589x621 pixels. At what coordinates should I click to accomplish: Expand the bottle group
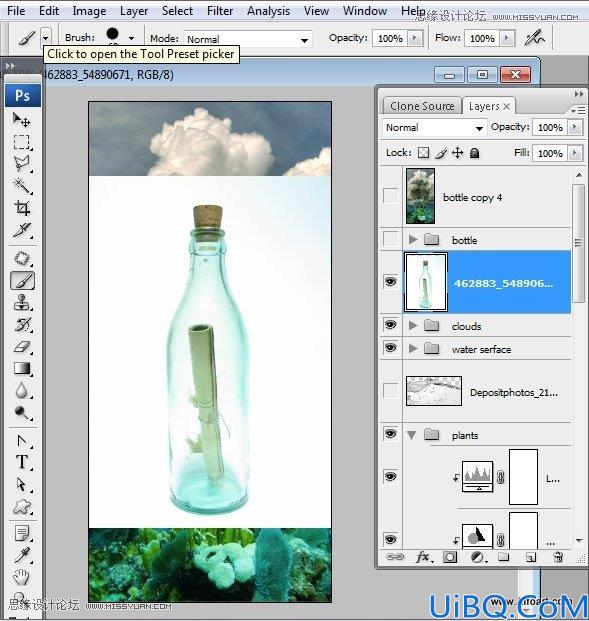point(413,239)
